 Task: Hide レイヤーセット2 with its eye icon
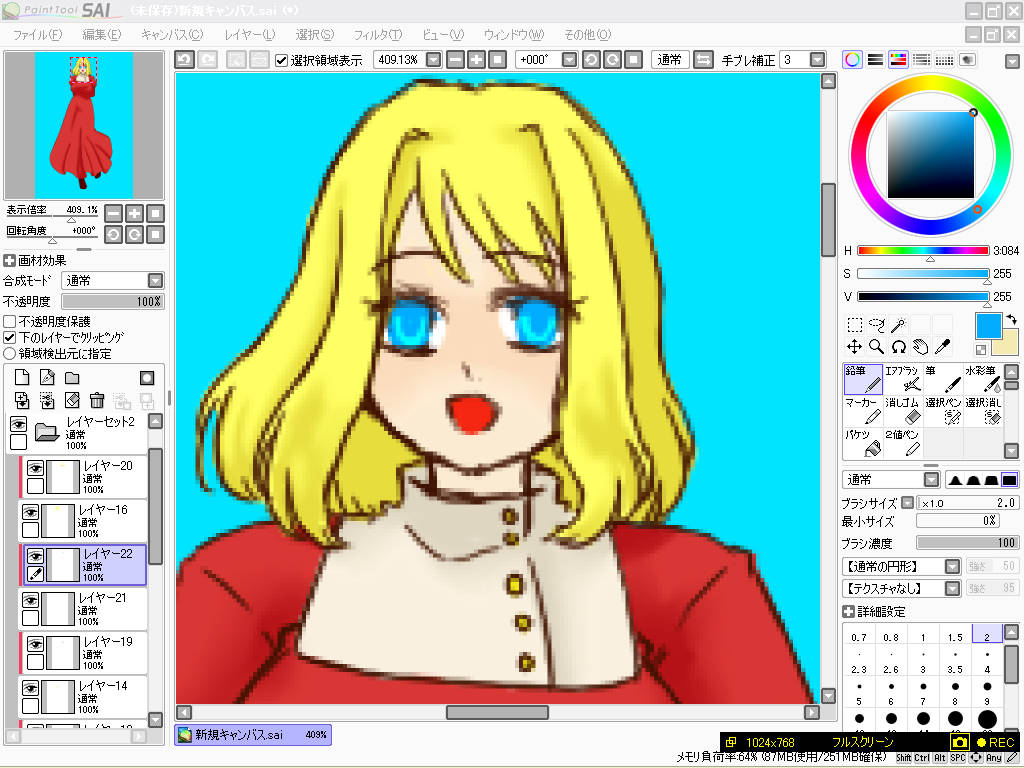(x=18, y=424)
